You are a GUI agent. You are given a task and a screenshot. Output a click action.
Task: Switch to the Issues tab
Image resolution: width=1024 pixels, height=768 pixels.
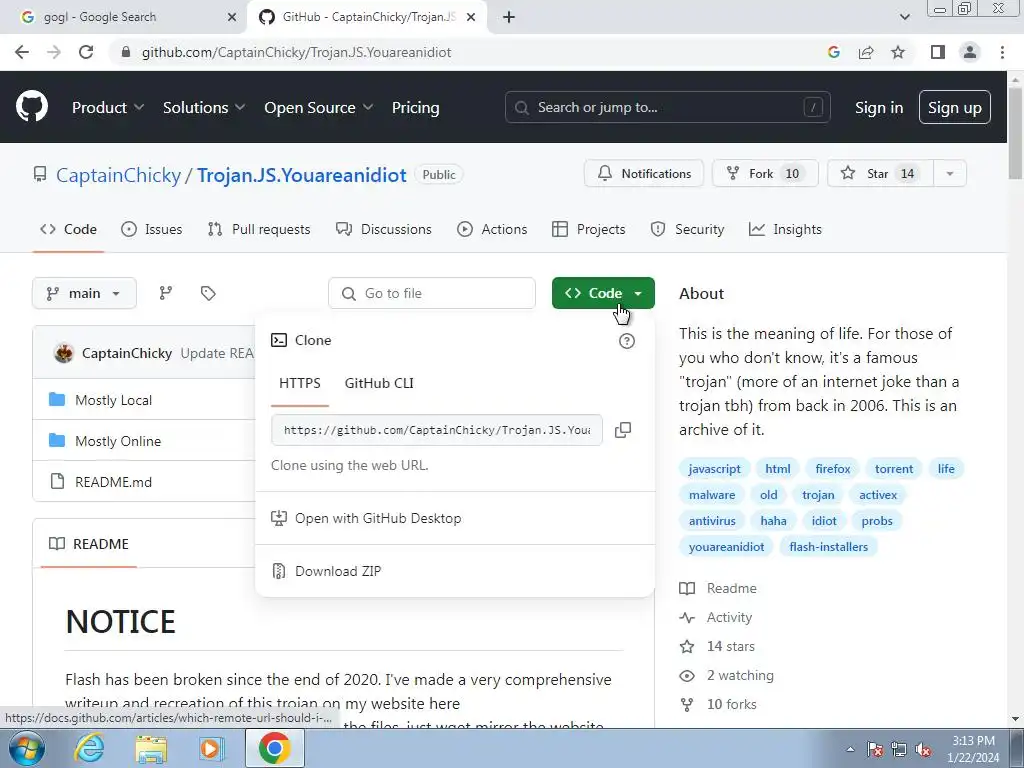(152, 229)
